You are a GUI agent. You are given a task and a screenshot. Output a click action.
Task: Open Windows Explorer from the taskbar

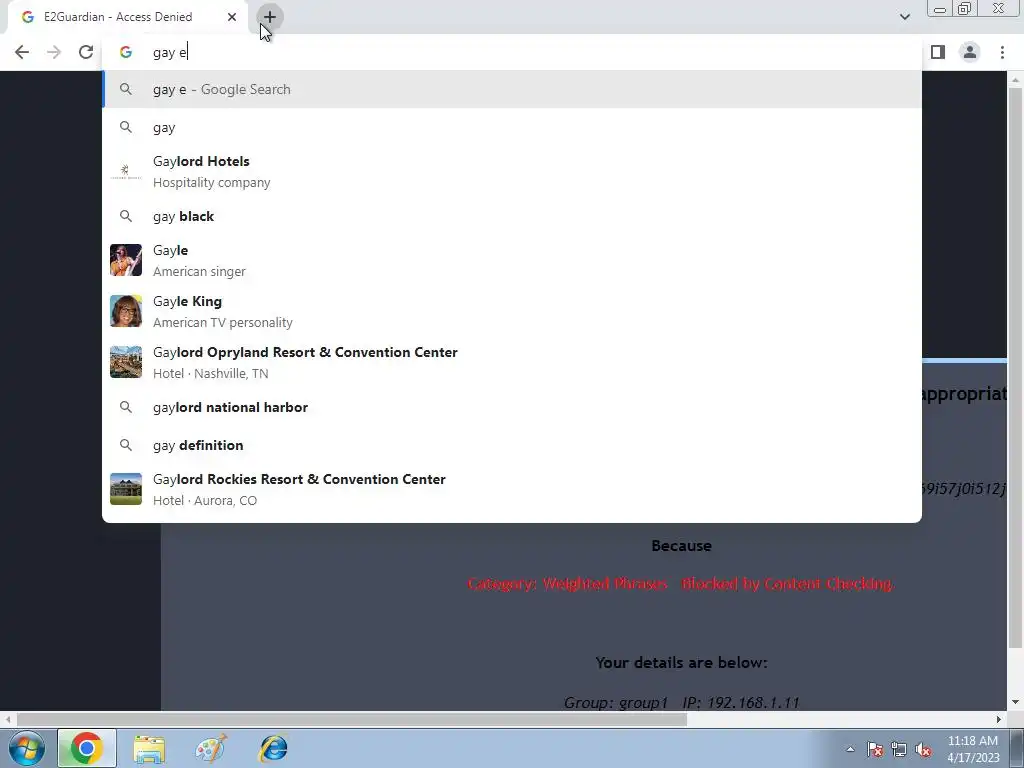point(149,748)
